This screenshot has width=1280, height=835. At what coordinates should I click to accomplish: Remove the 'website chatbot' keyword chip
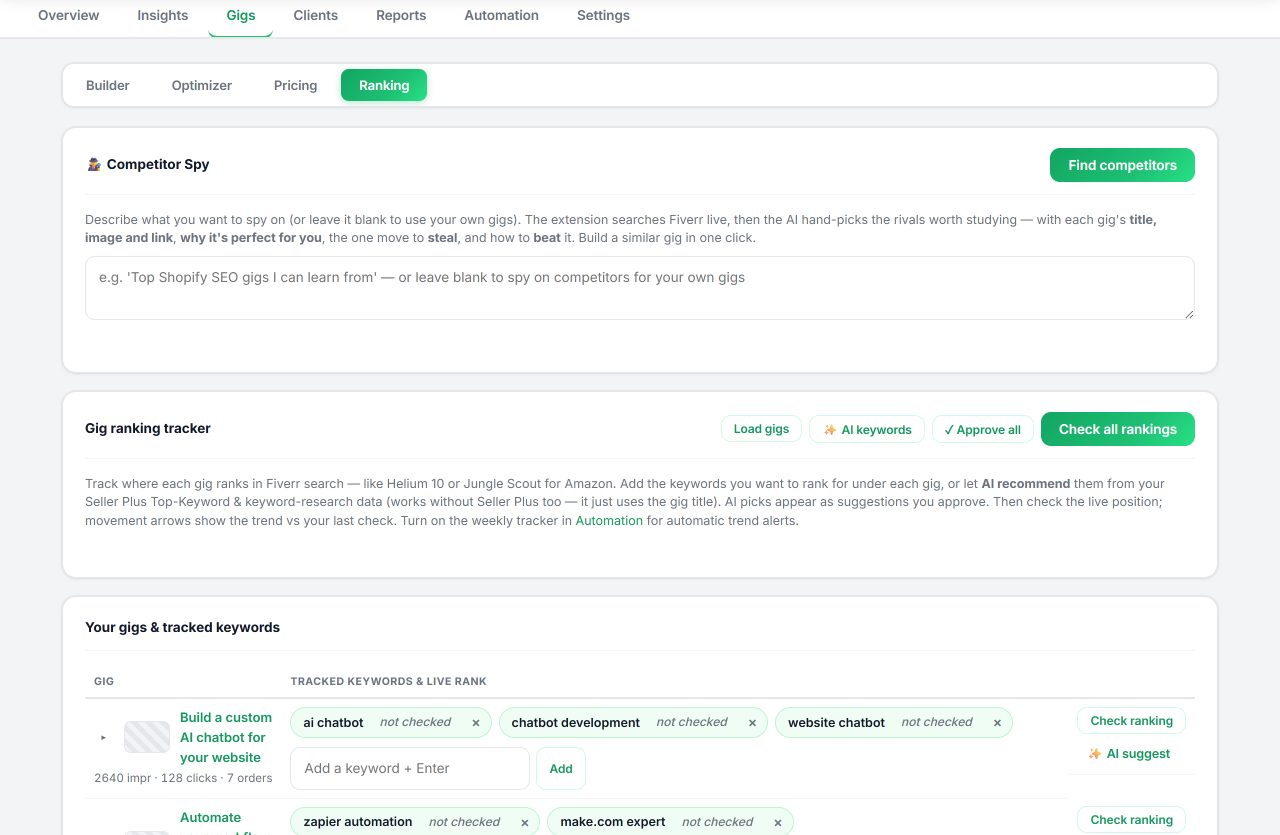click(x=997, y=723)
